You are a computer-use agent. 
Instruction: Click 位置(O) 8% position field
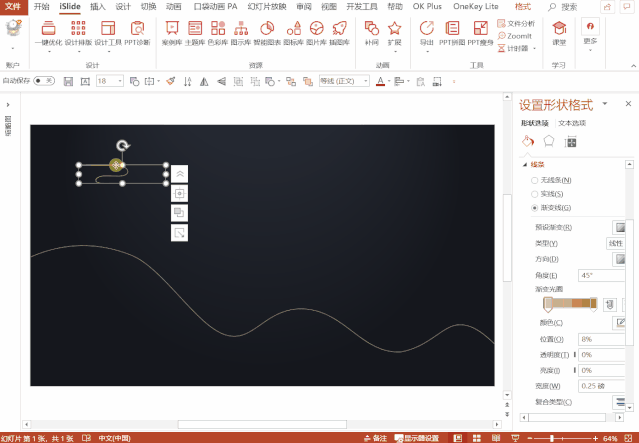click(602, 339)
